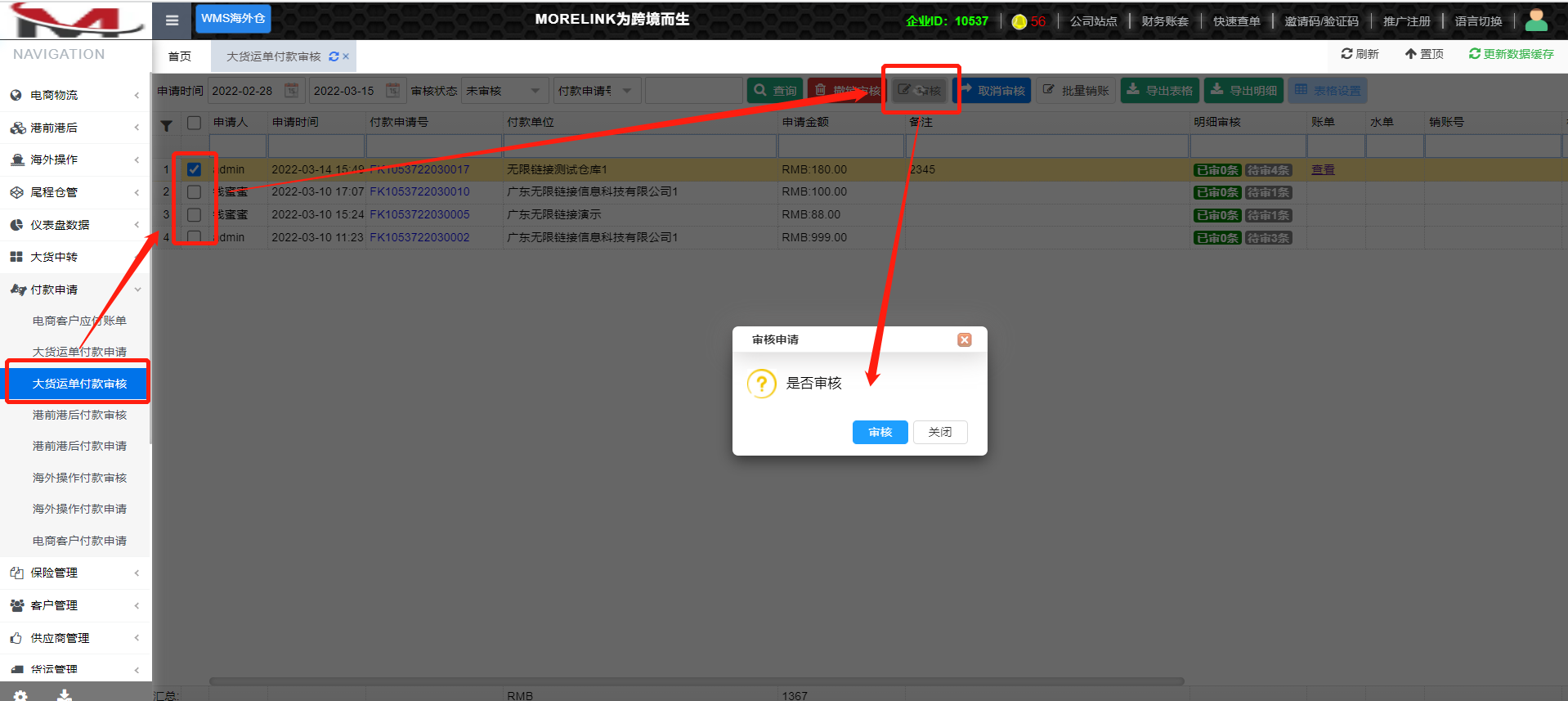The width and height of the screenshot is (1568, 701).
Task: Click the search keyword input field
Action: click(693, 91)
